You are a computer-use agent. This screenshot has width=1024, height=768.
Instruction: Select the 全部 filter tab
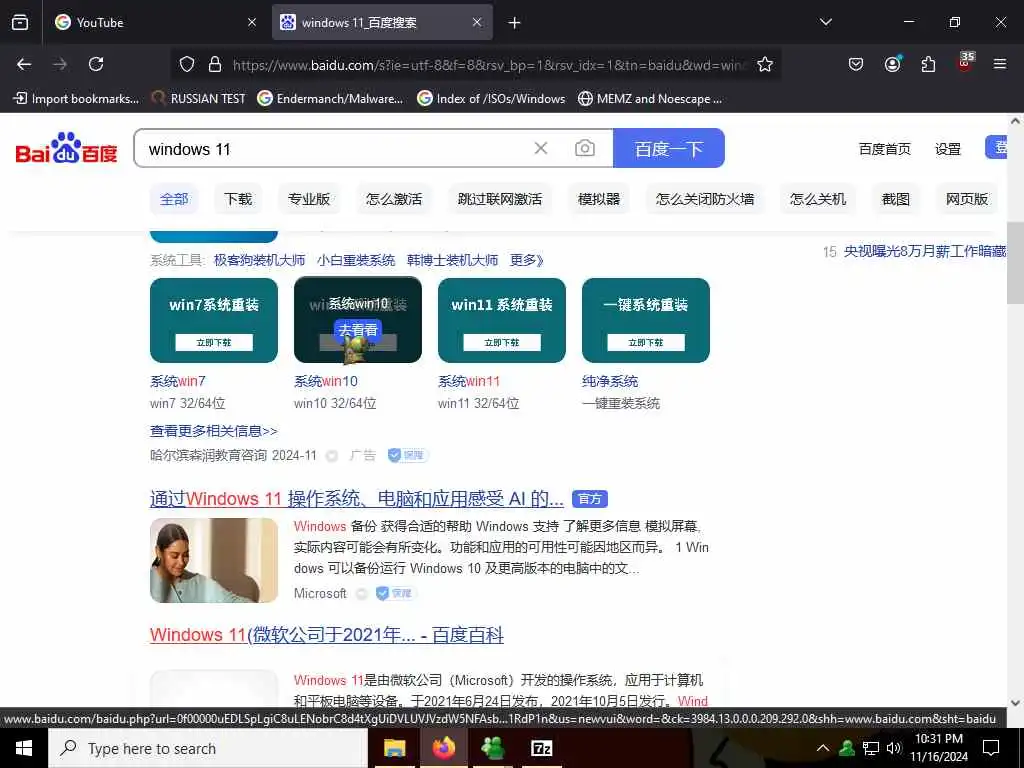174,199
